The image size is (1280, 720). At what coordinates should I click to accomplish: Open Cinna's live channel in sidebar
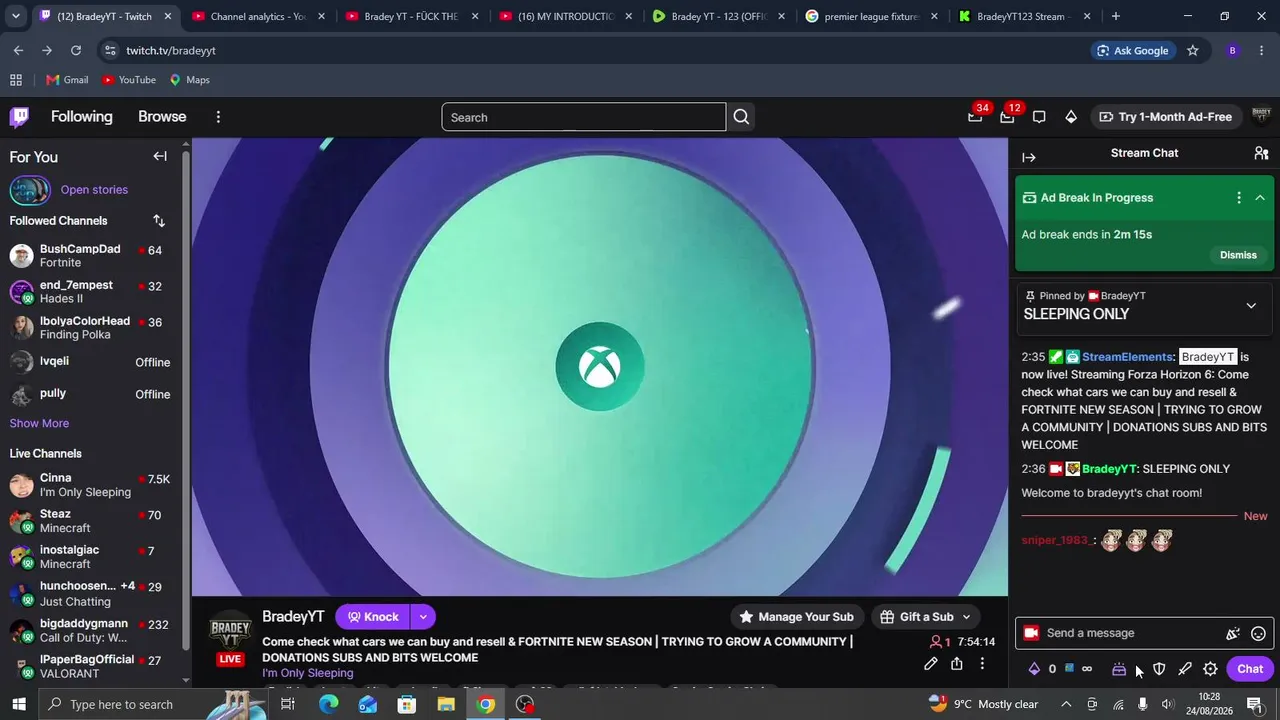coord(90,485)
